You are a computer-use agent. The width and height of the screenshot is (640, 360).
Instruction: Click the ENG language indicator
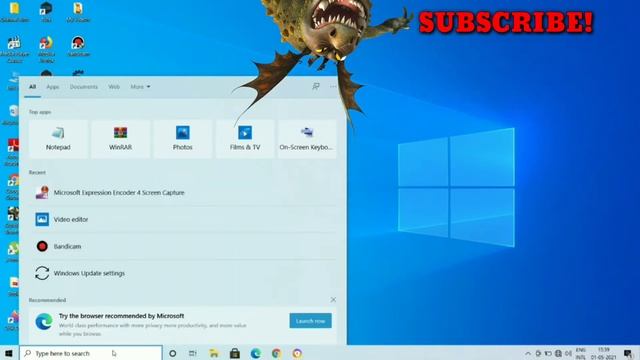click(x=580, y=353)
